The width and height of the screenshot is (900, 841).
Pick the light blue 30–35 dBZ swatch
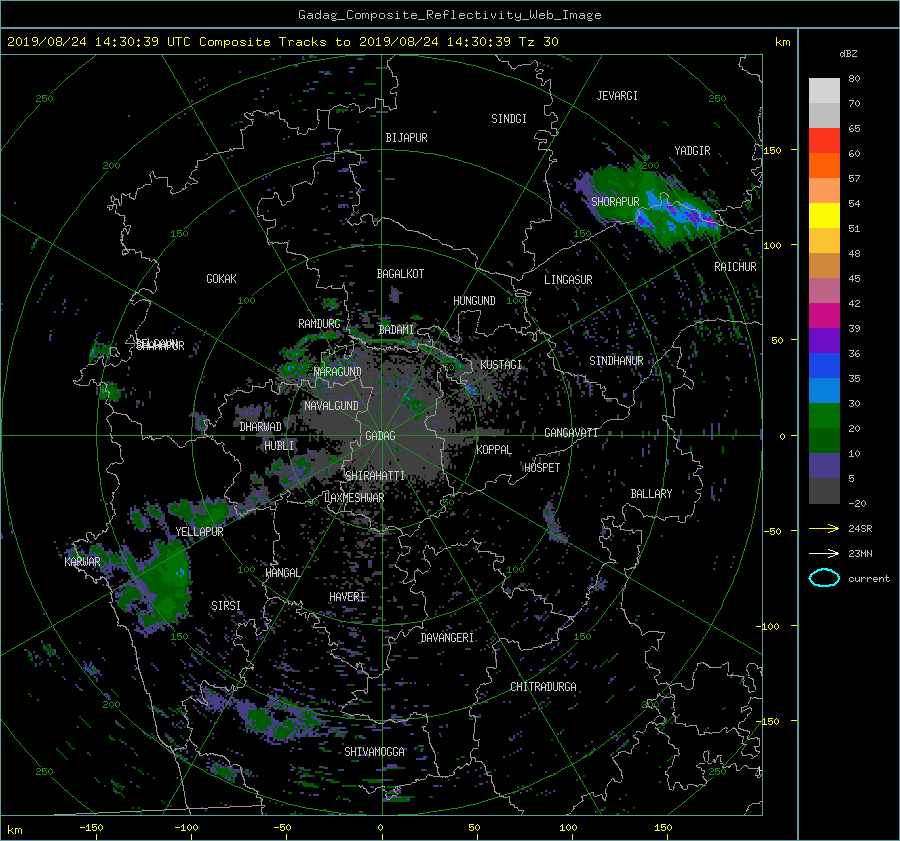pyautogui.click(x=824, y=391)
